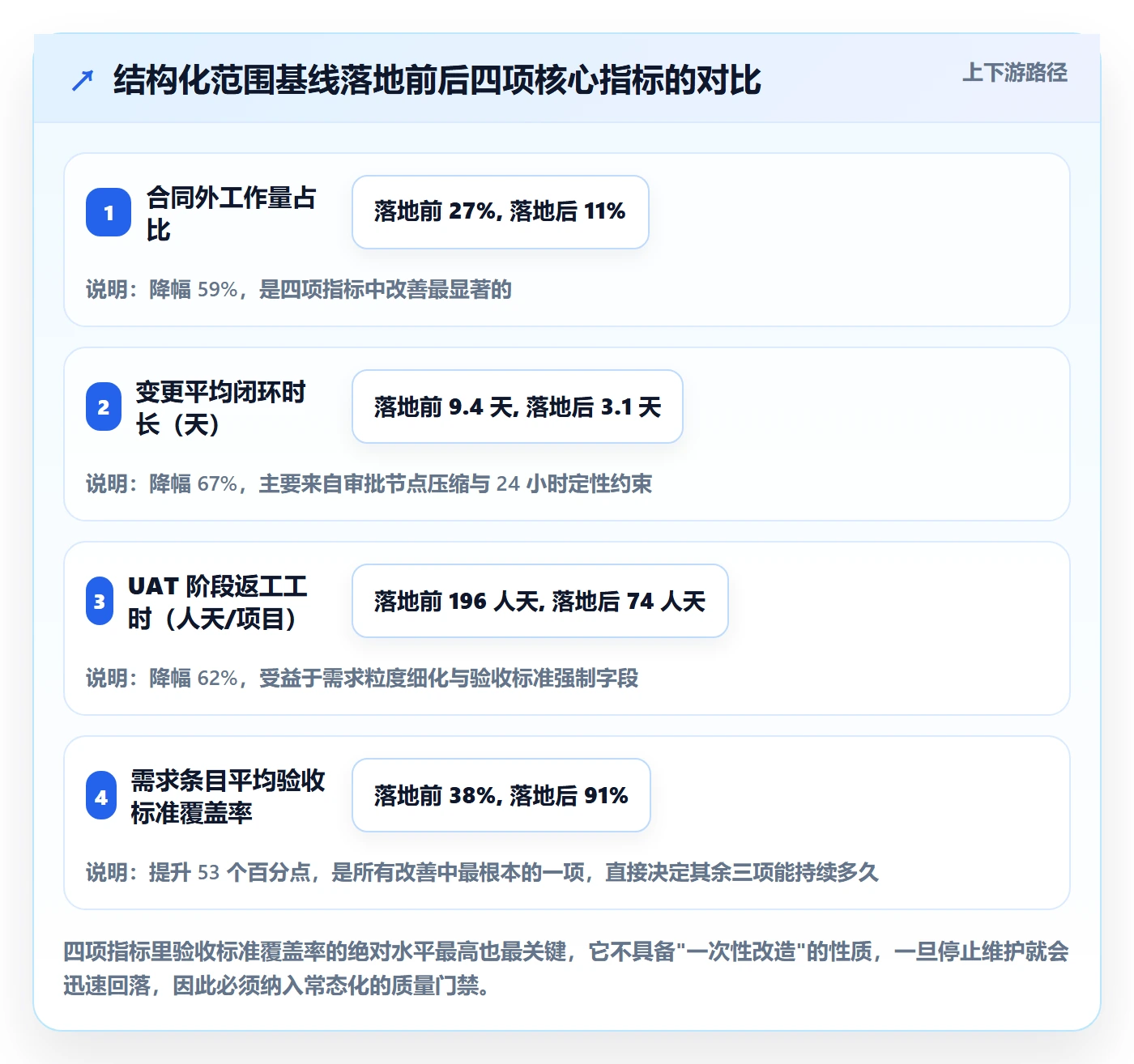Screen dimensions: 1134x1064
Task: Select the 落地前 9.4 天, 落地后 3.1 天 box
Action: [518, 406]
